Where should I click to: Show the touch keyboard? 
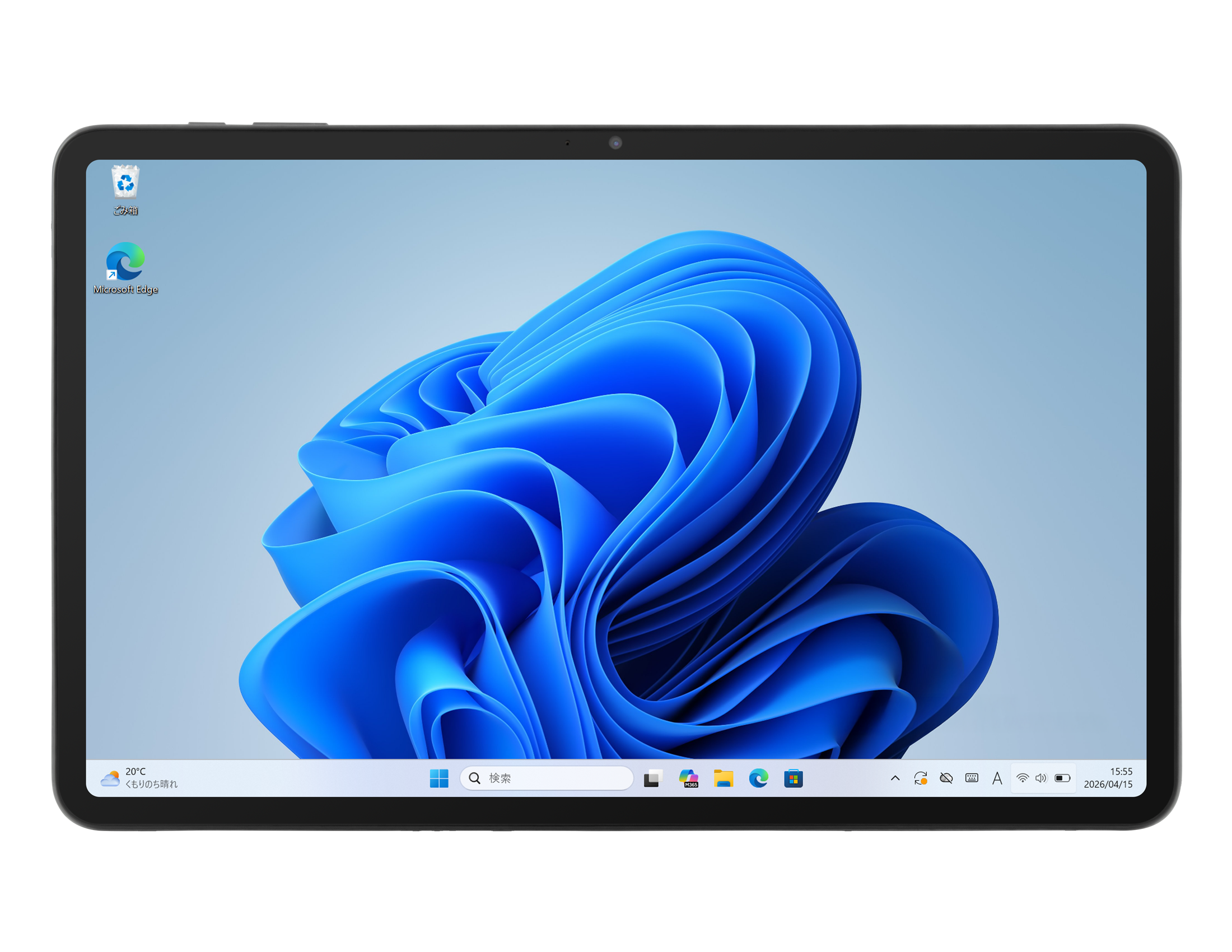click(972, 778)
